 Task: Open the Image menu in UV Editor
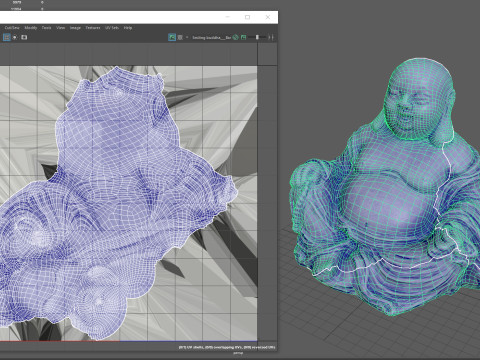point(75,28)
